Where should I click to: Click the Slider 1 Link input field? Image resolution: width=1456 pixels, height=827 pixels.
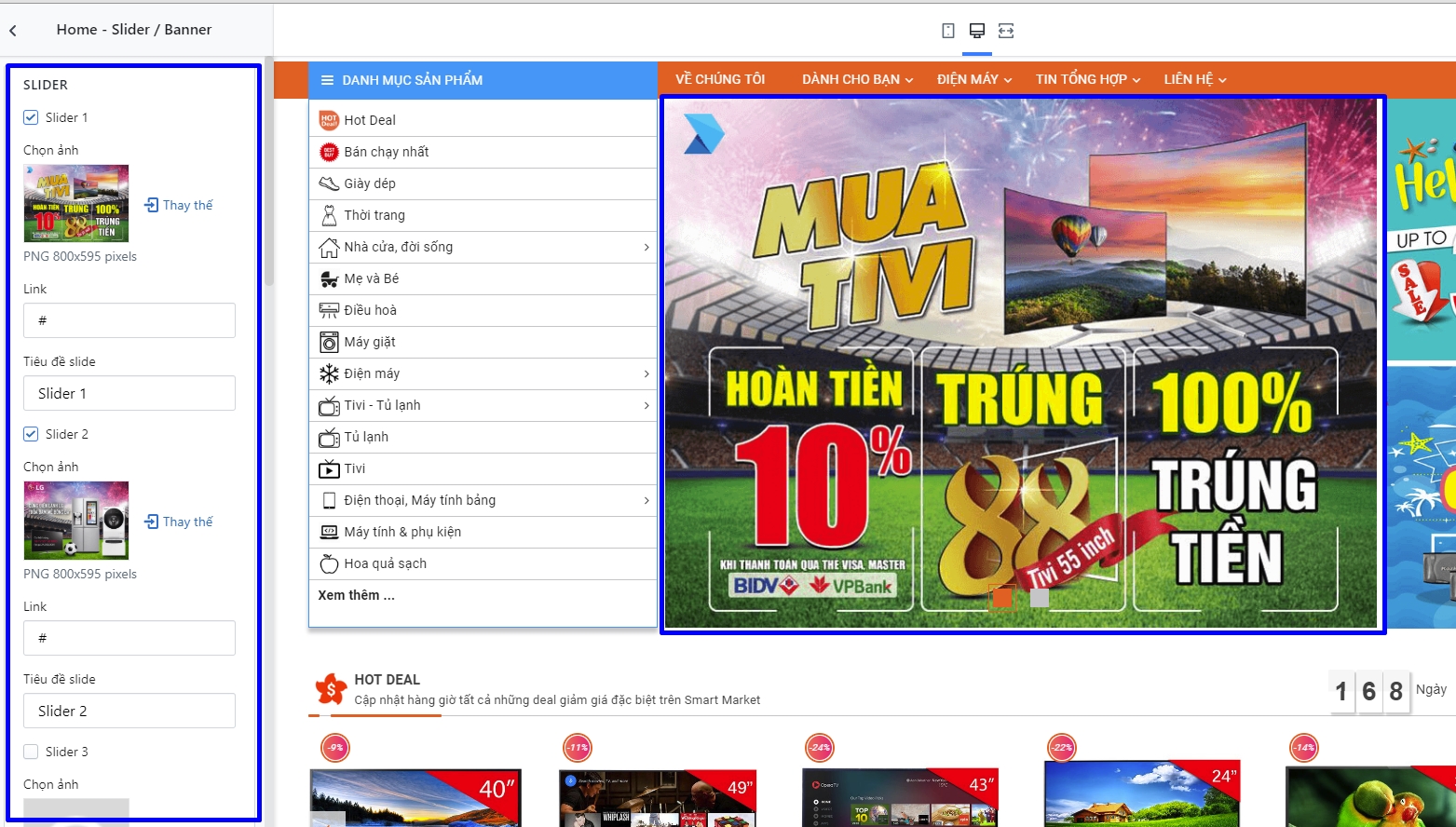click(x=129, y=320)
